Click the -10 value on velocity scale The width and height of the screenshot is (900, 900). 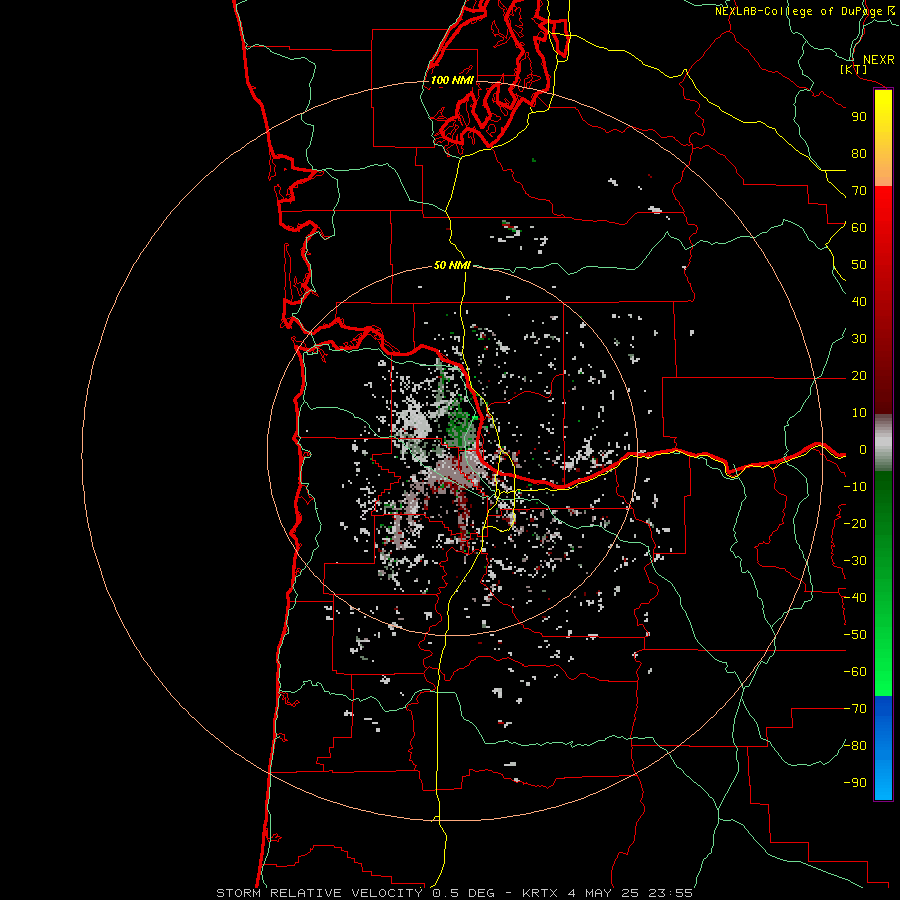pos(855,487)
